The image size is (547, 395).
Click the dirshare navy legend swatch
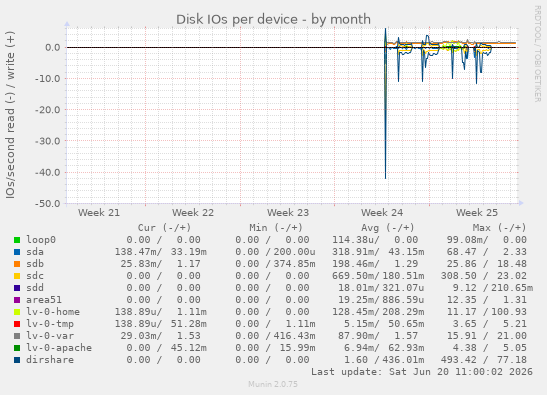(17, 360)
